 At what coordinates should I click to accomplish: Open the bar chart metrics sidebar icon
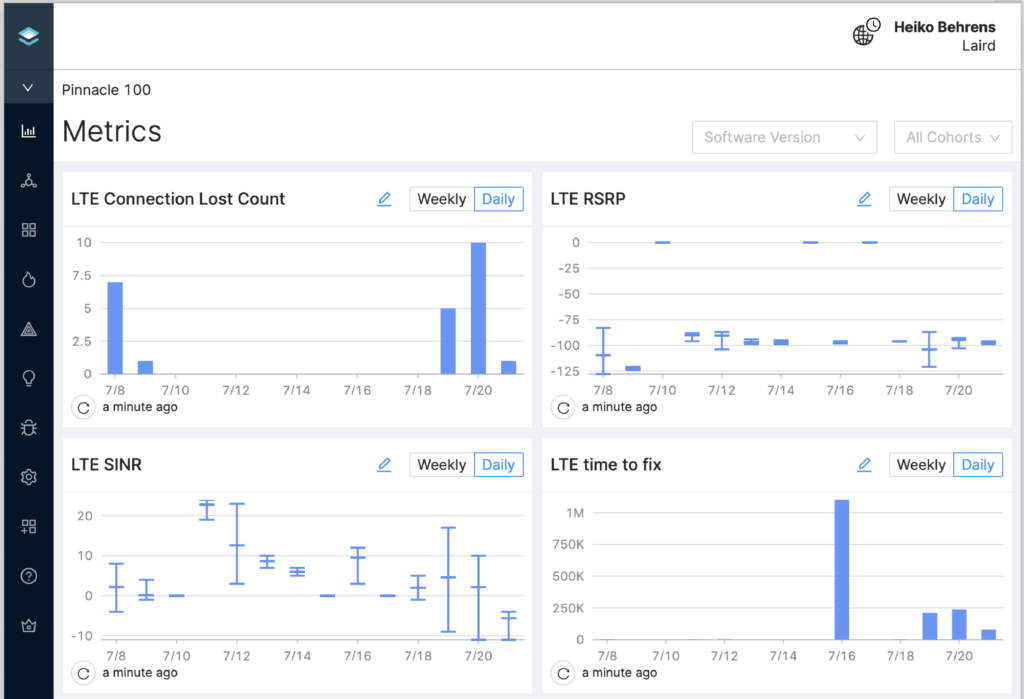click(28, 131)
